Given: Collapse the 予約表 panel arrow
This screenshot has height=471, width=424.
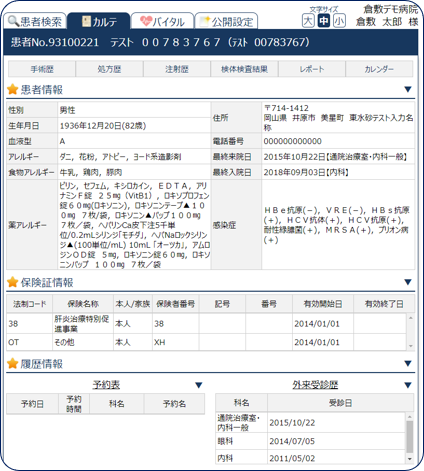Looking at the screenshot, I should [x=199, y=385].
